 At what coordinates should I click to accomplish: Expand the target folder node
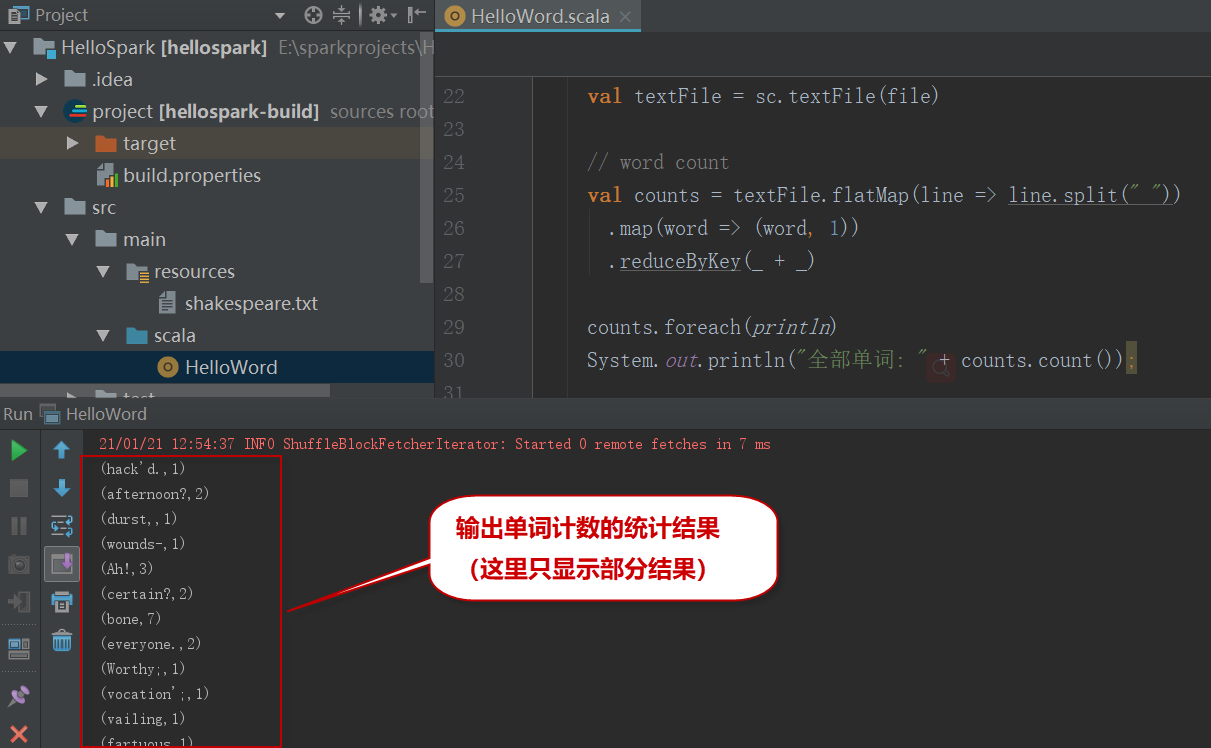(72, 143)
